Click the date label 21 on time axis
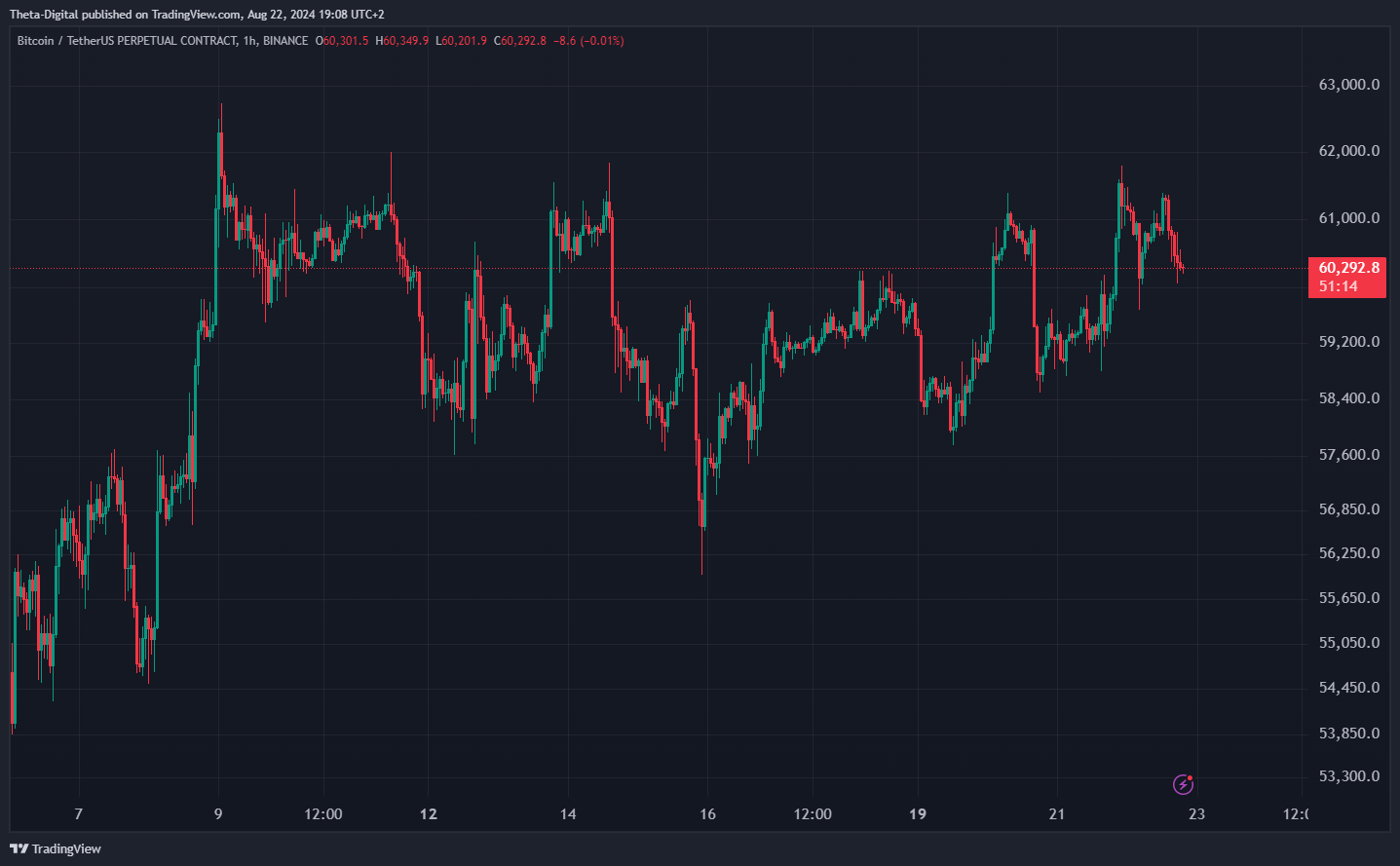 pyautogui.click(x=1057, y=814)
